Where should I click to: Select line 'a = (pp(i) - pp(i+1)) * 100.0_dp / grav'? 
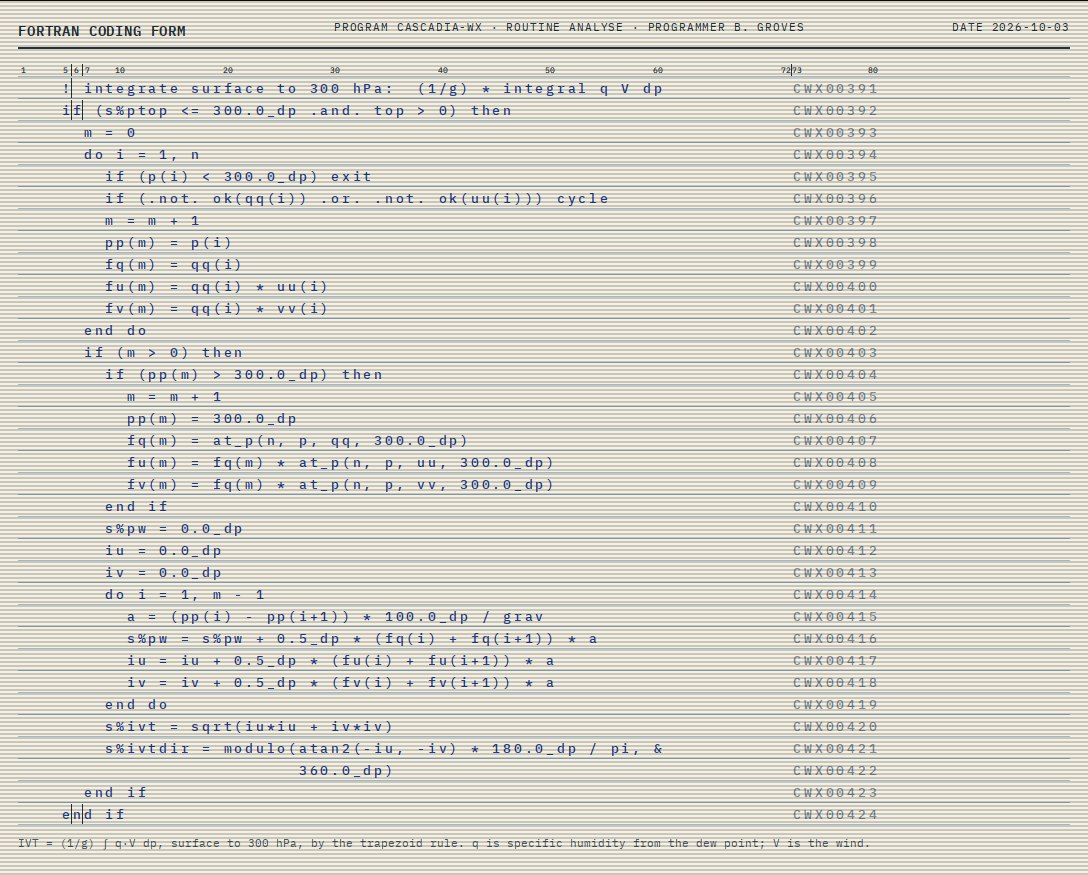coord(335,617)
